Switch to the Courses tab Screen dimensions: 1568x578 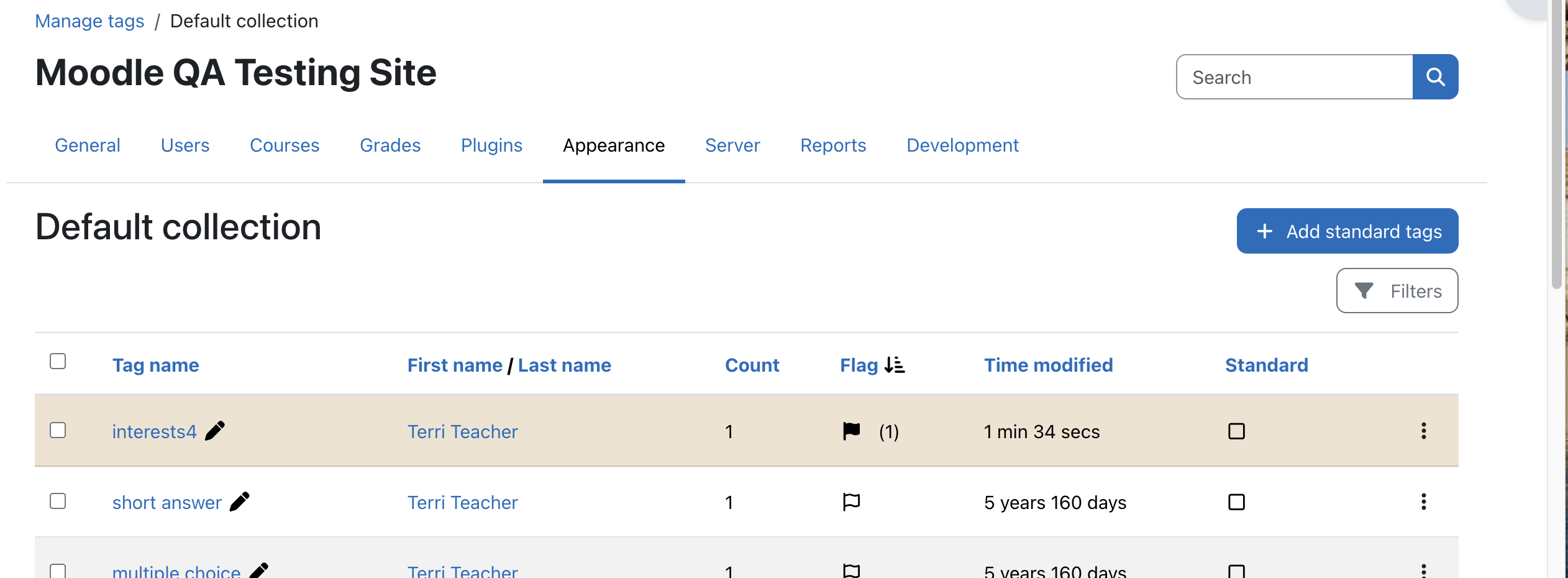[285, 145]
